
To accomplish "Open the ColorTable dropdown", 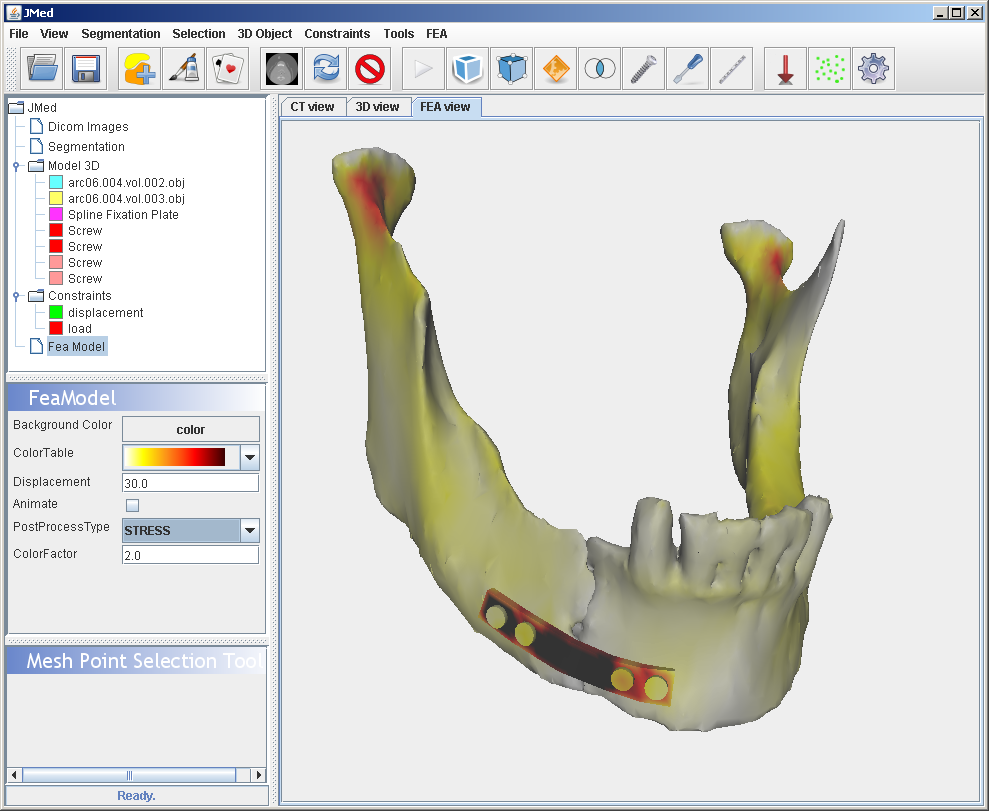I will (250, 458).
